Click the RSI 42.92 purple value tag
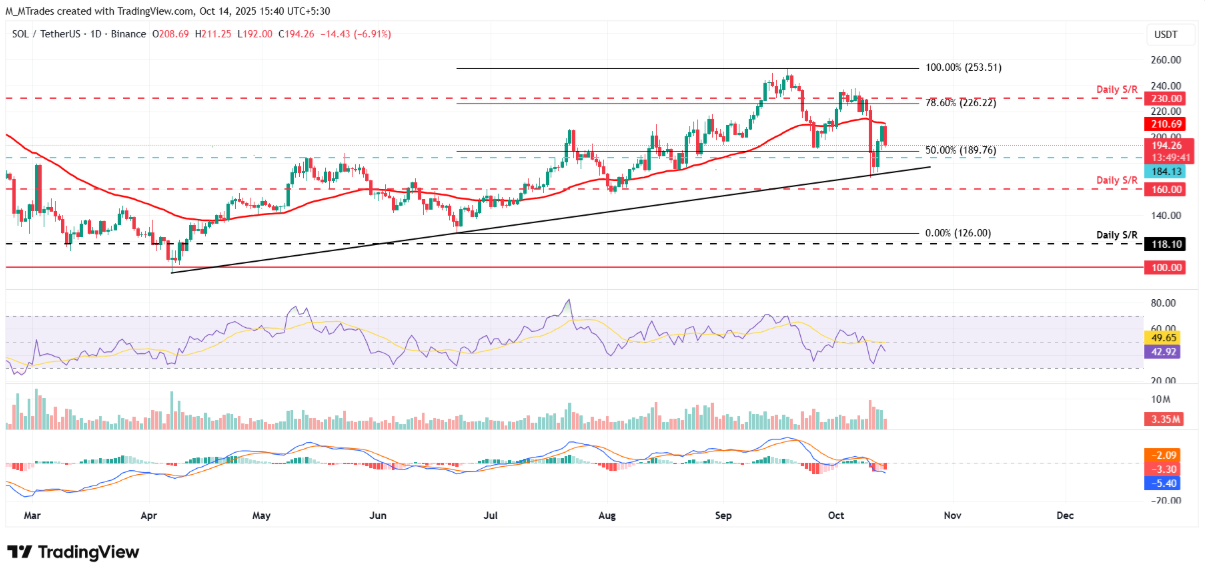 [x=1165, y=353]
